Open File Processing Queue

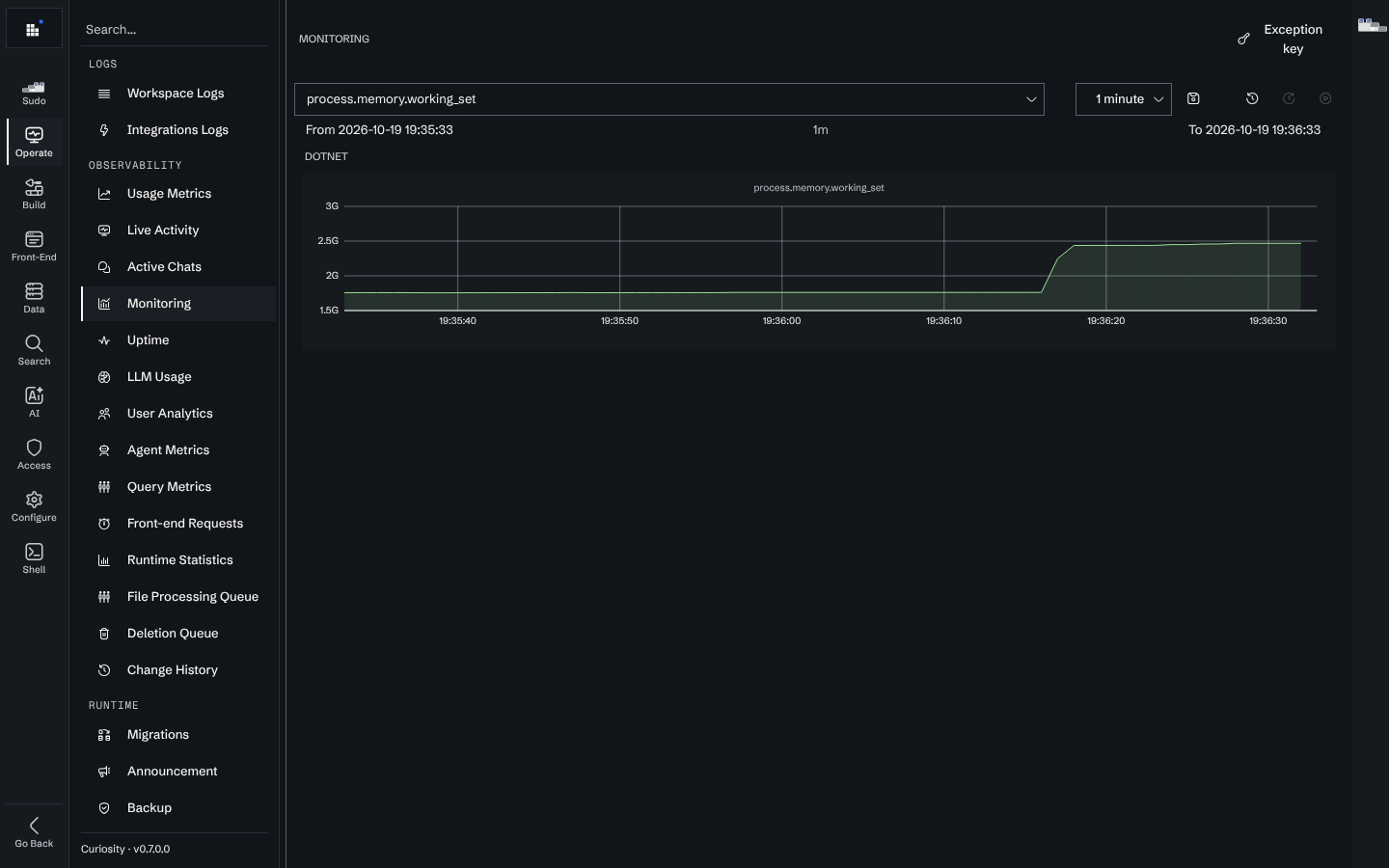click(x=178, y=597)
